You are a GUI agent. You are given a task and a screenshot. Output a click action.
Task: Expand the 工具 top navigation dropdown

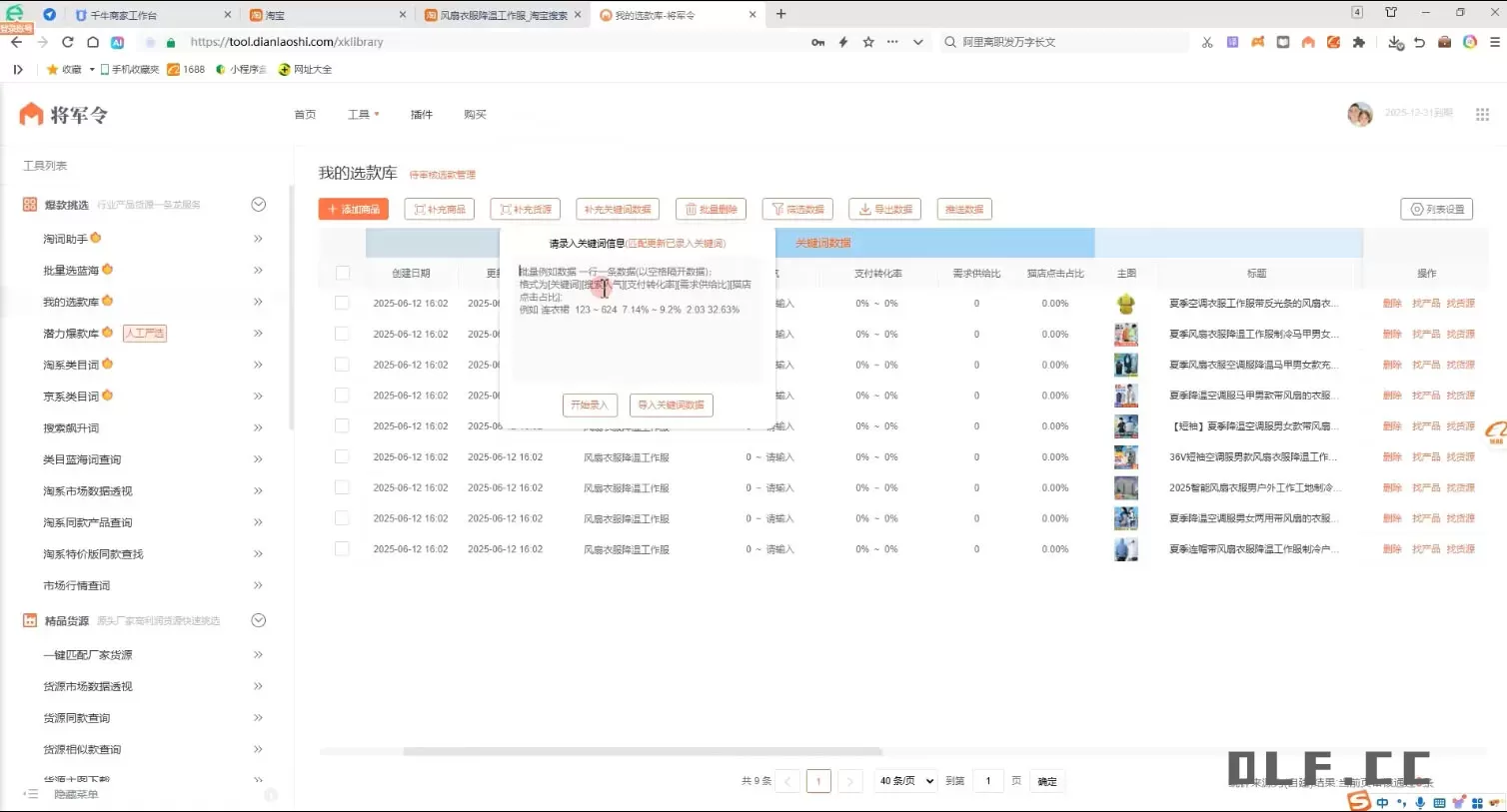[364, 115]
